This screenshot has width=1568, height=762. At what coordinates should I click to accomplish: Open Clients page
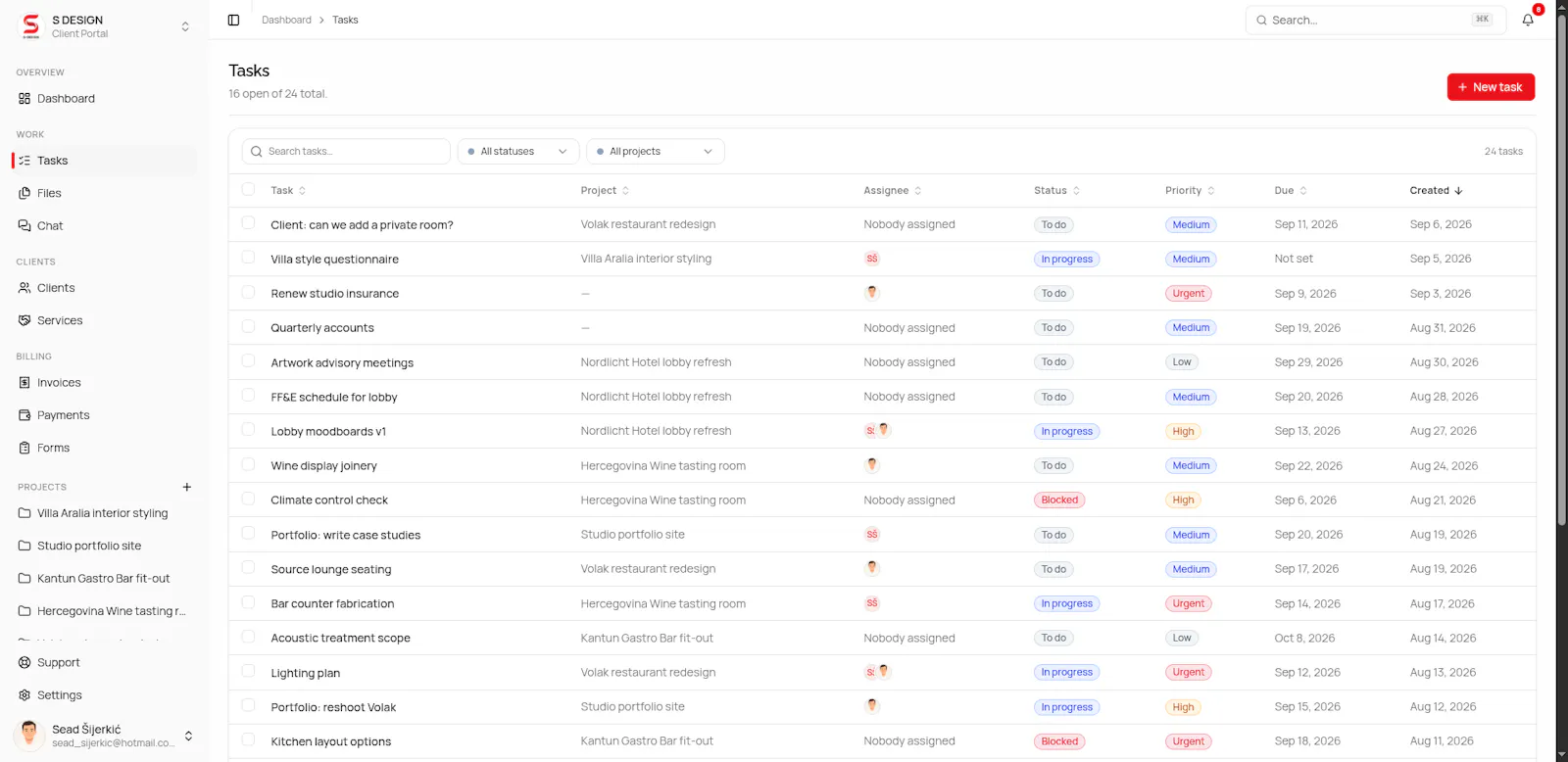(x=105, y=288)
